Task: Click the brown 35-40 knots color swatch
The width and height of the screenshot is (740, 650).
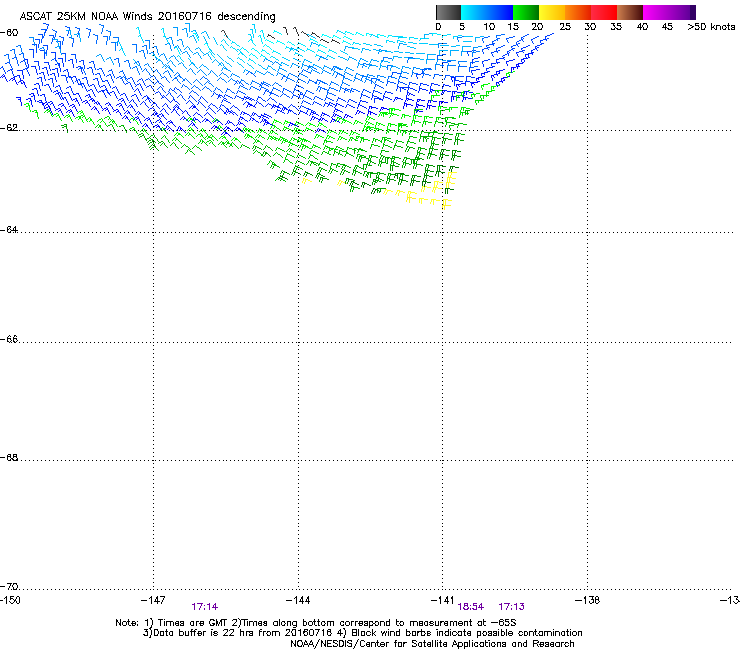Action: click(x=630, y=12)
